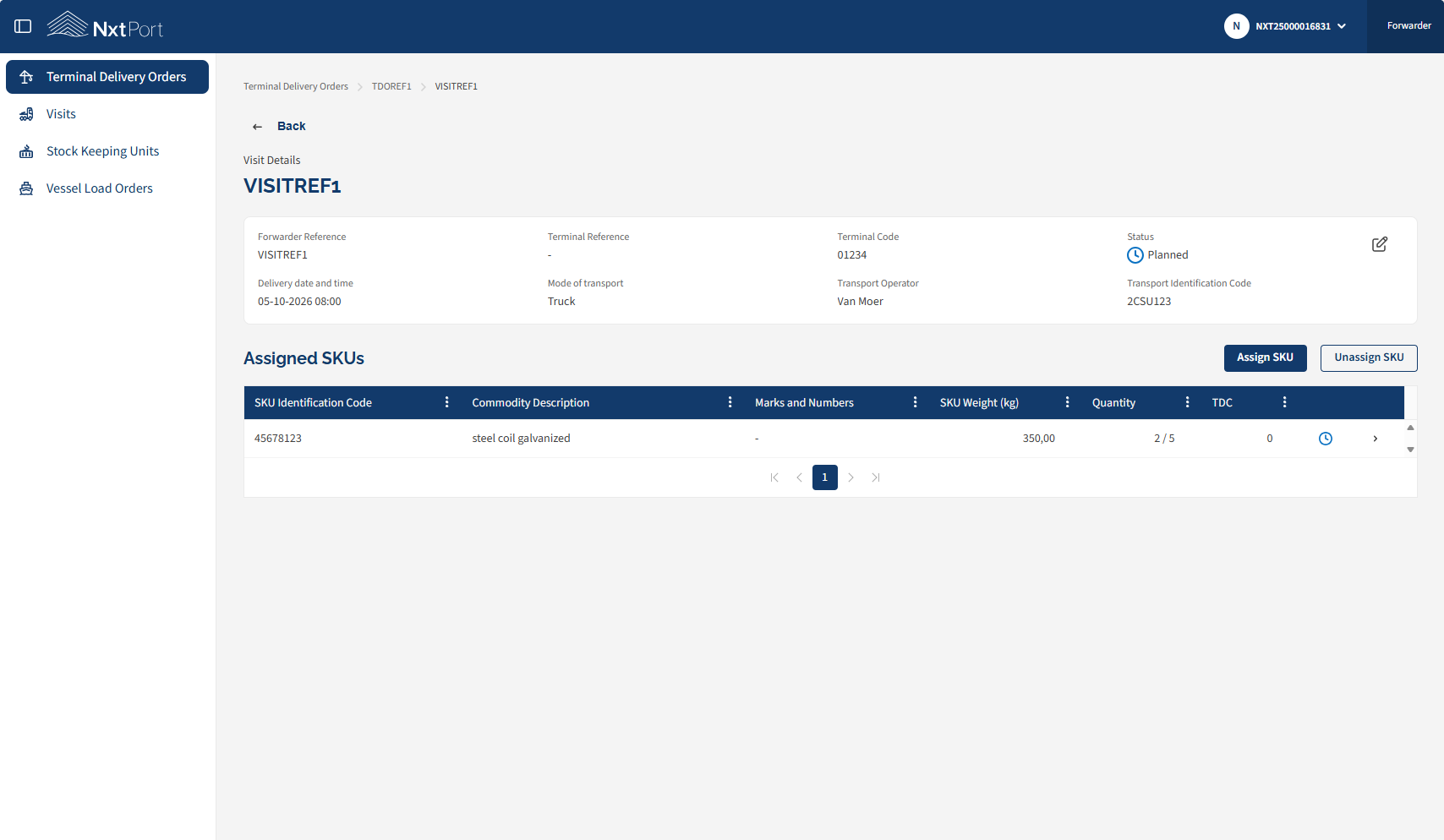Open SKU Identification Code column menu

[x=447, y=402]
